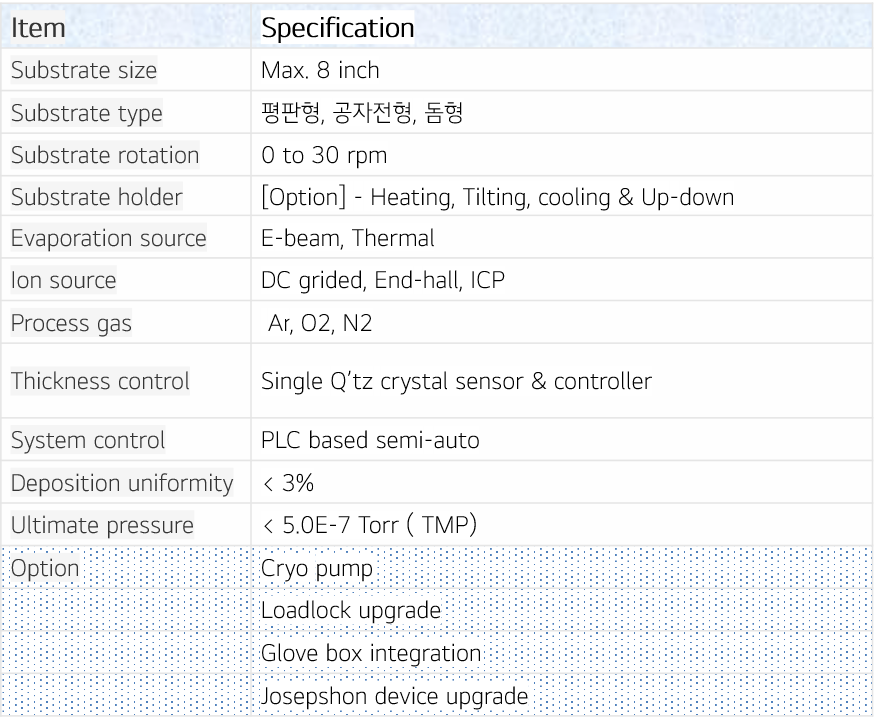
Task: Click the "Specification" column header
Action: click(337, 28)
